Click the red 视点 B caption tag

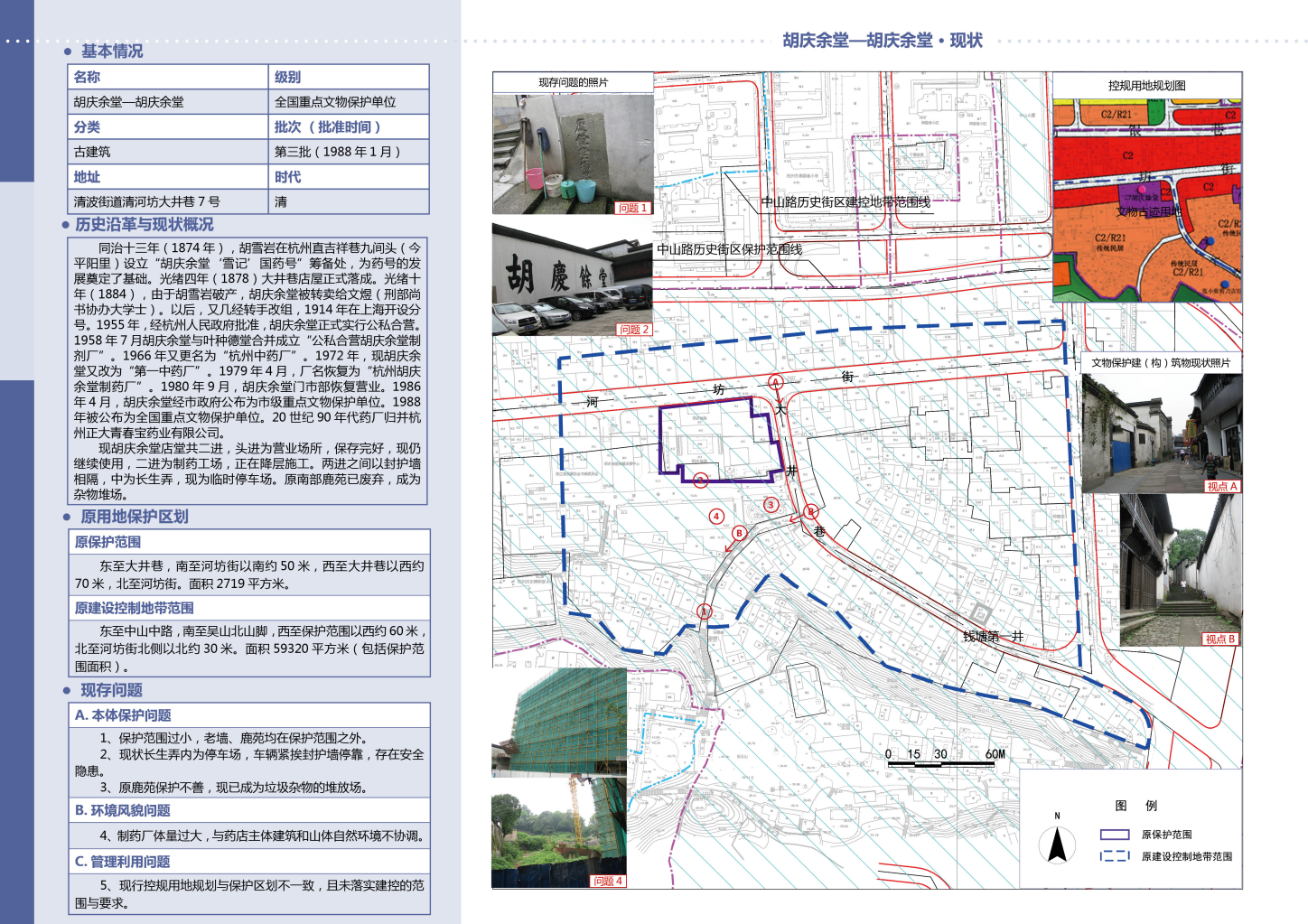(1220, 639)
